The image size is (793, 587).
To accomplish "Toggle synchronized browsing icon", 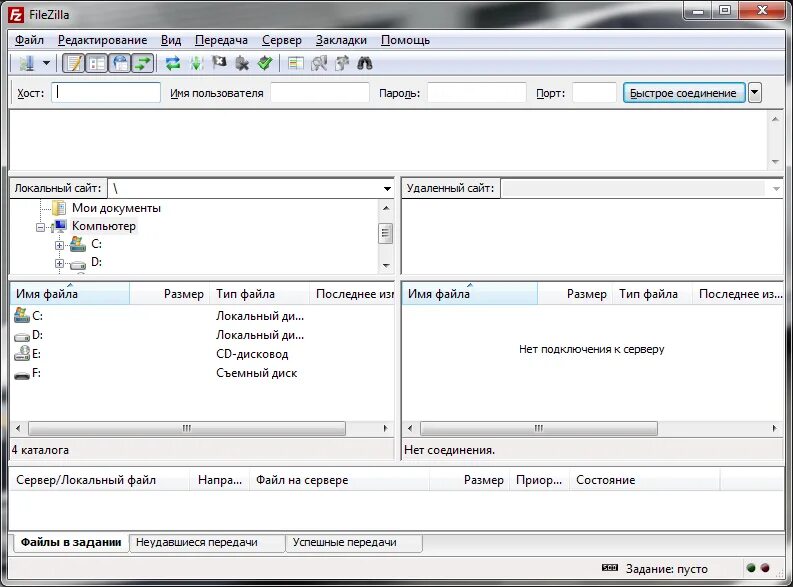I will coord(342,63).
